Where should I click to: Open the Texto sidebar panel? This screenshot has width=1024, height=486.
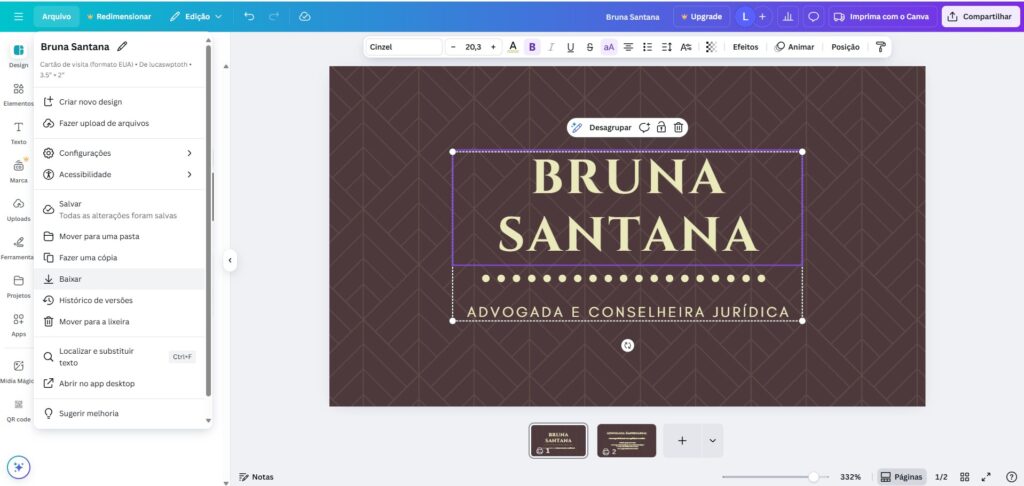pyautogui.click(x=18, y=132)
